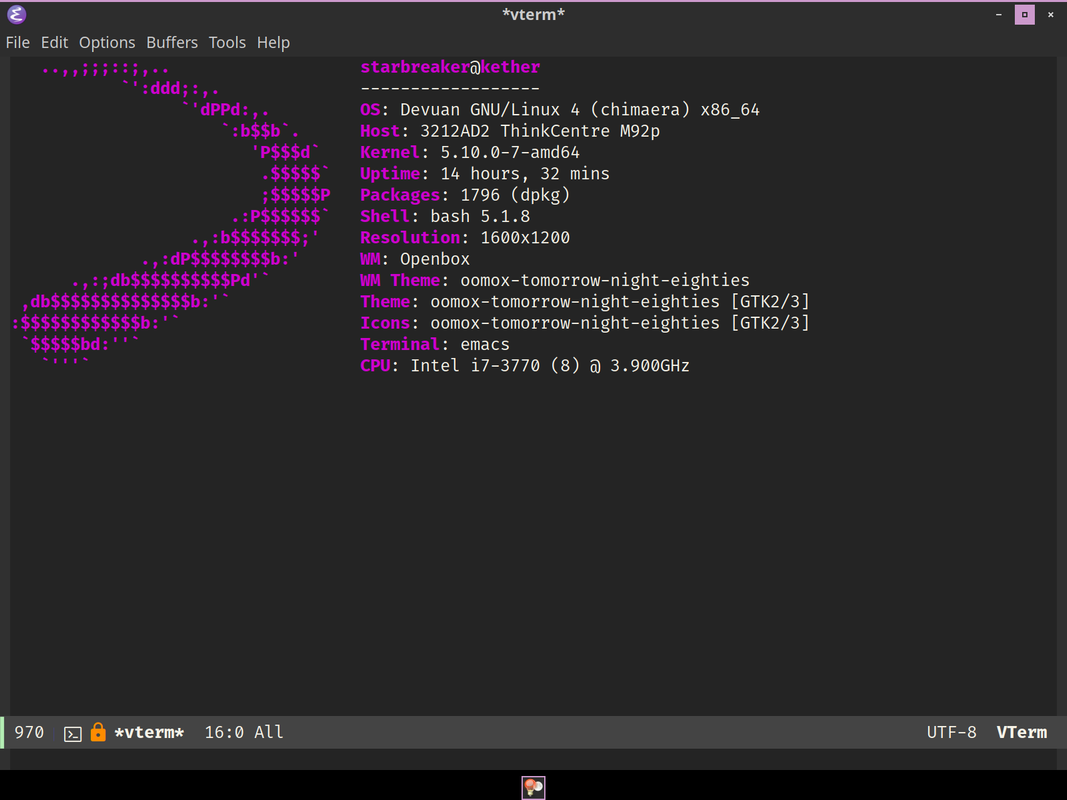Click the WM Theme line
Screen dimensions: 1067x800
click(x=555, y=280)
